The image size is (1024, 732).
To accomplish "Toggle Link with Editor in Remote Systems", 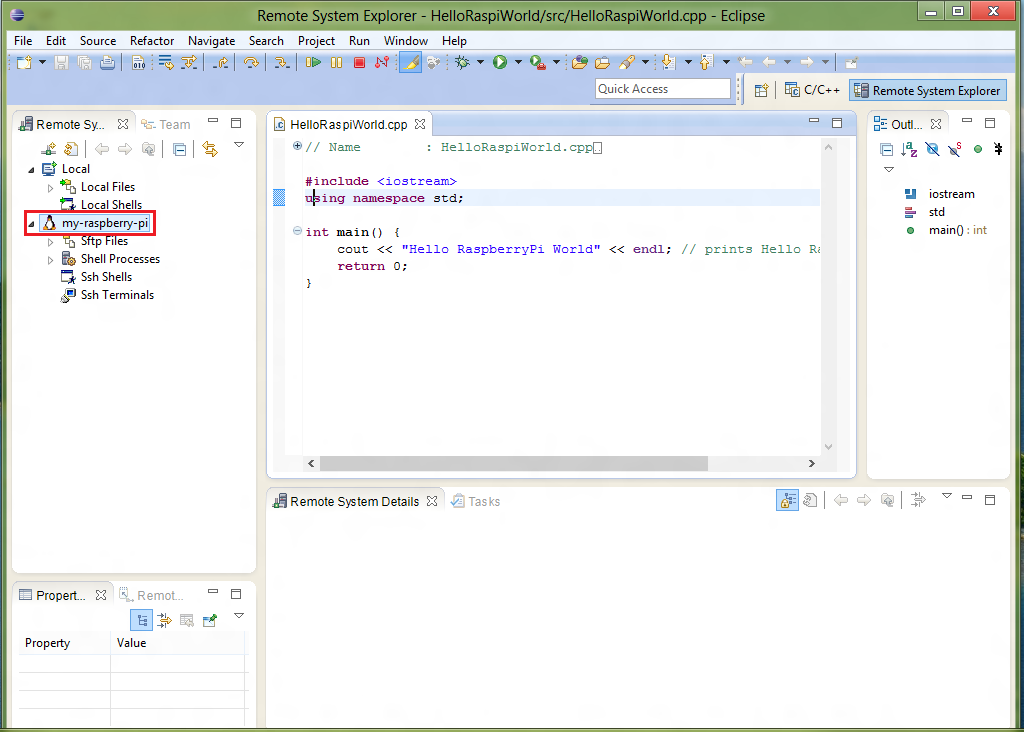I will point(210,149).
